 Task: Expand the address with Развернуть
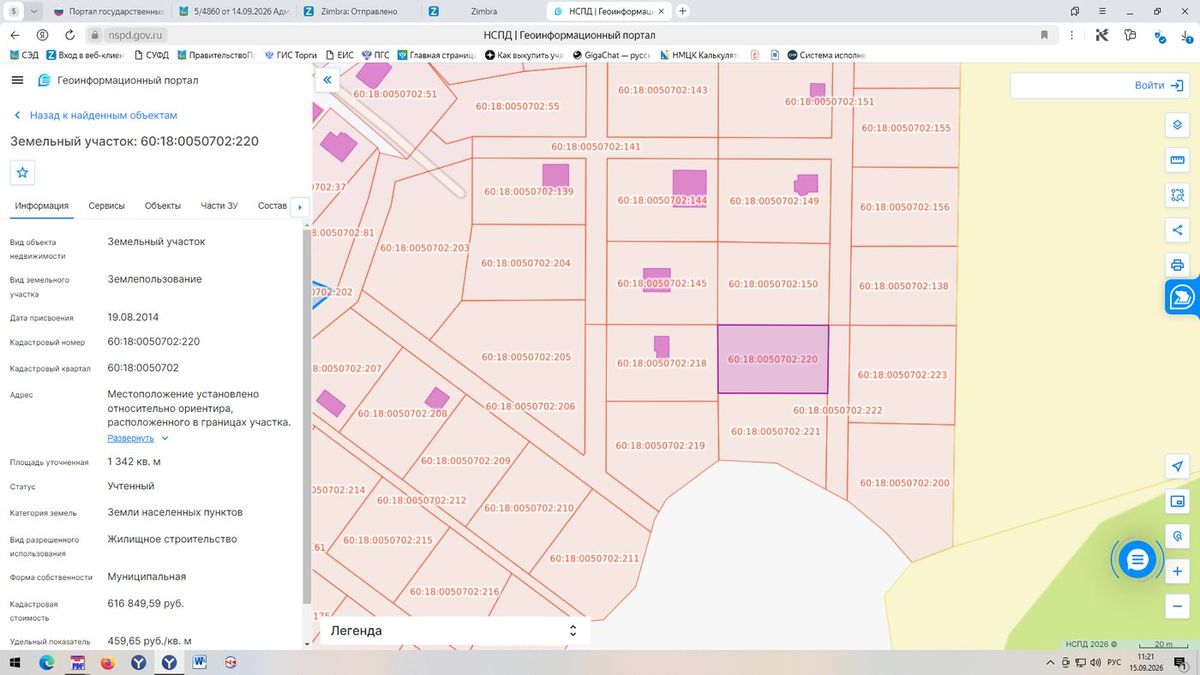(138, 438)
